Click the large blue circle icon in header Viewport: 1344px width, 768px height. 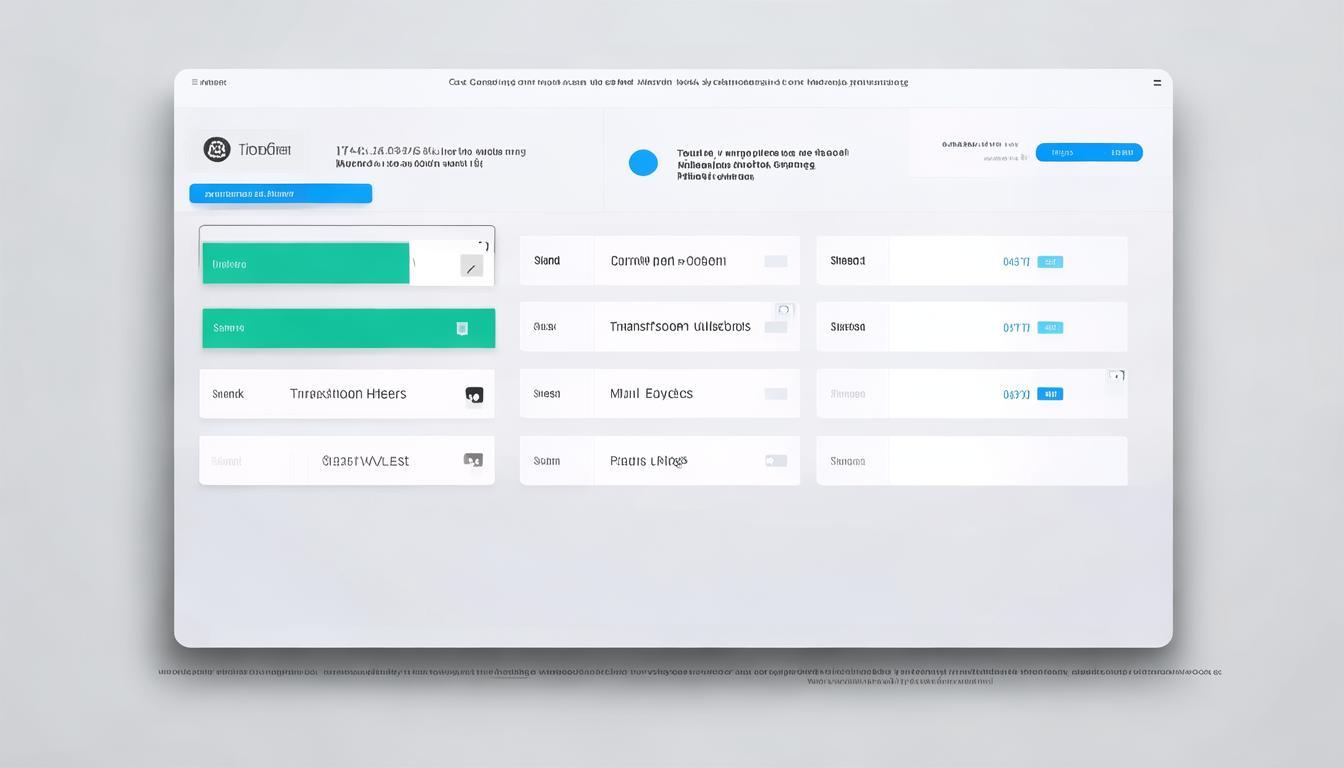pos(643,163)
